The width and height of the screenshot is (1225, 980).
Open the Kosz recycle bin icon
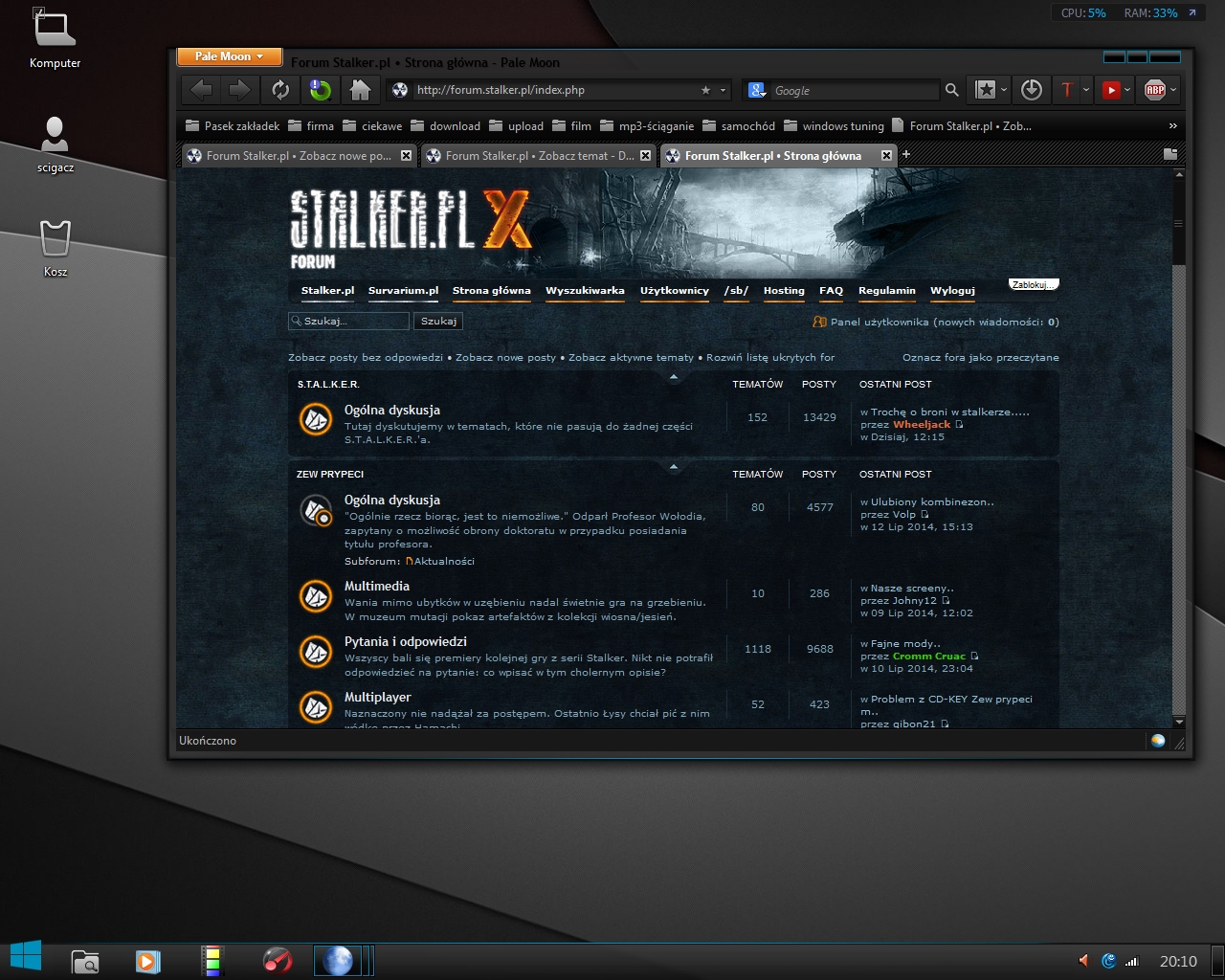pyautogui.click(x=56, y=249)
